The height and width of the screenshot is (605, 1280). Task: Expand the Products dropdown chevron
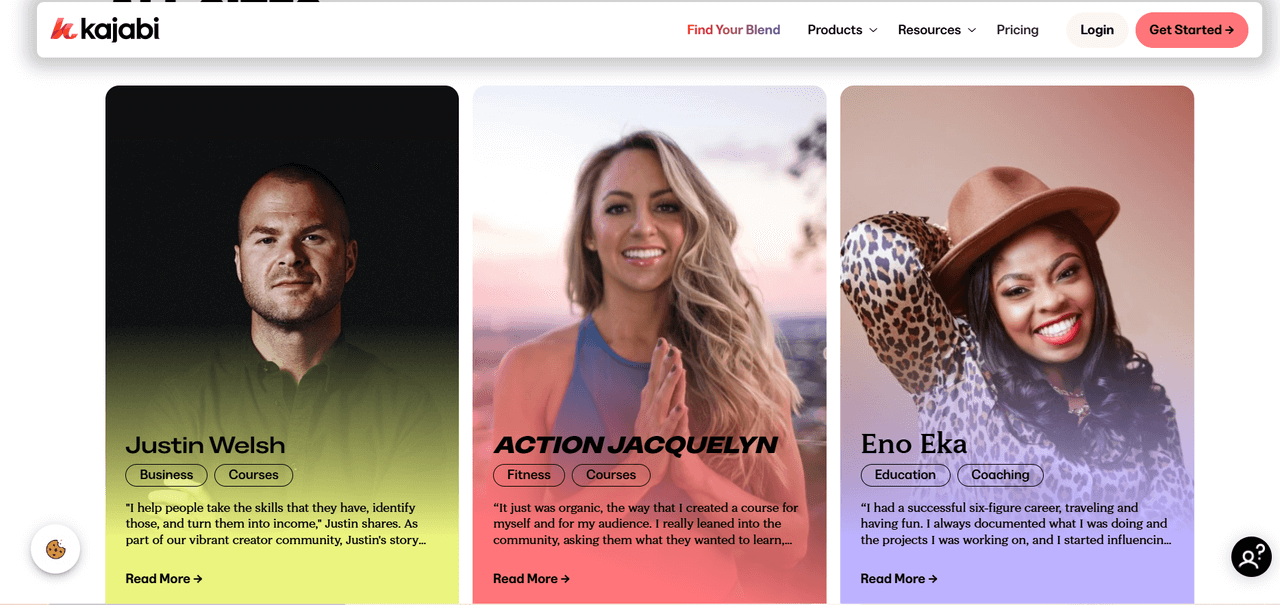click(x=873, y=30)
